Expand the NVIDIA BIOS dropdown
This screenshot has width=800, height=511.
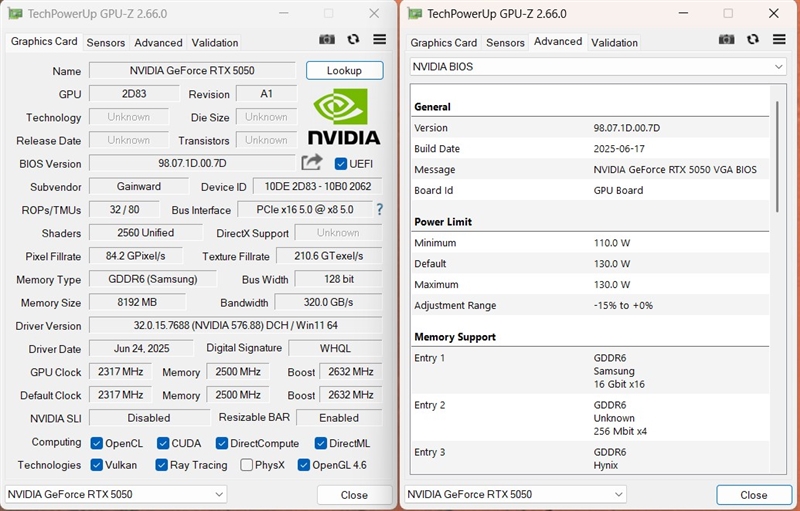598,66
